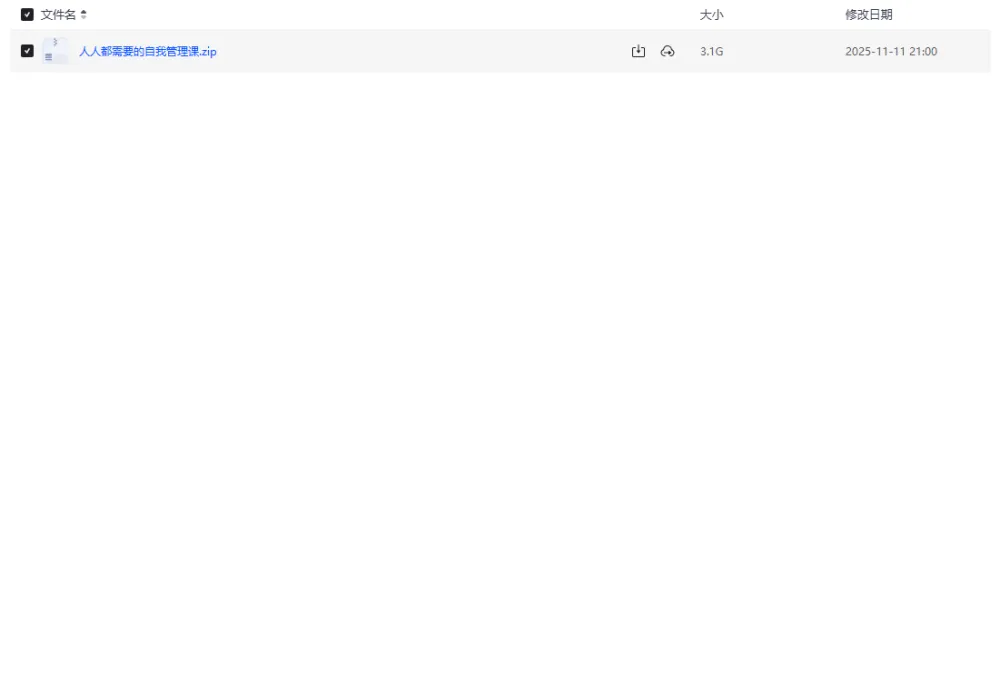The width and height of the screenshot is (1000, 682).
Task: Download the zip file with the download icon
Action: (638, 51)
